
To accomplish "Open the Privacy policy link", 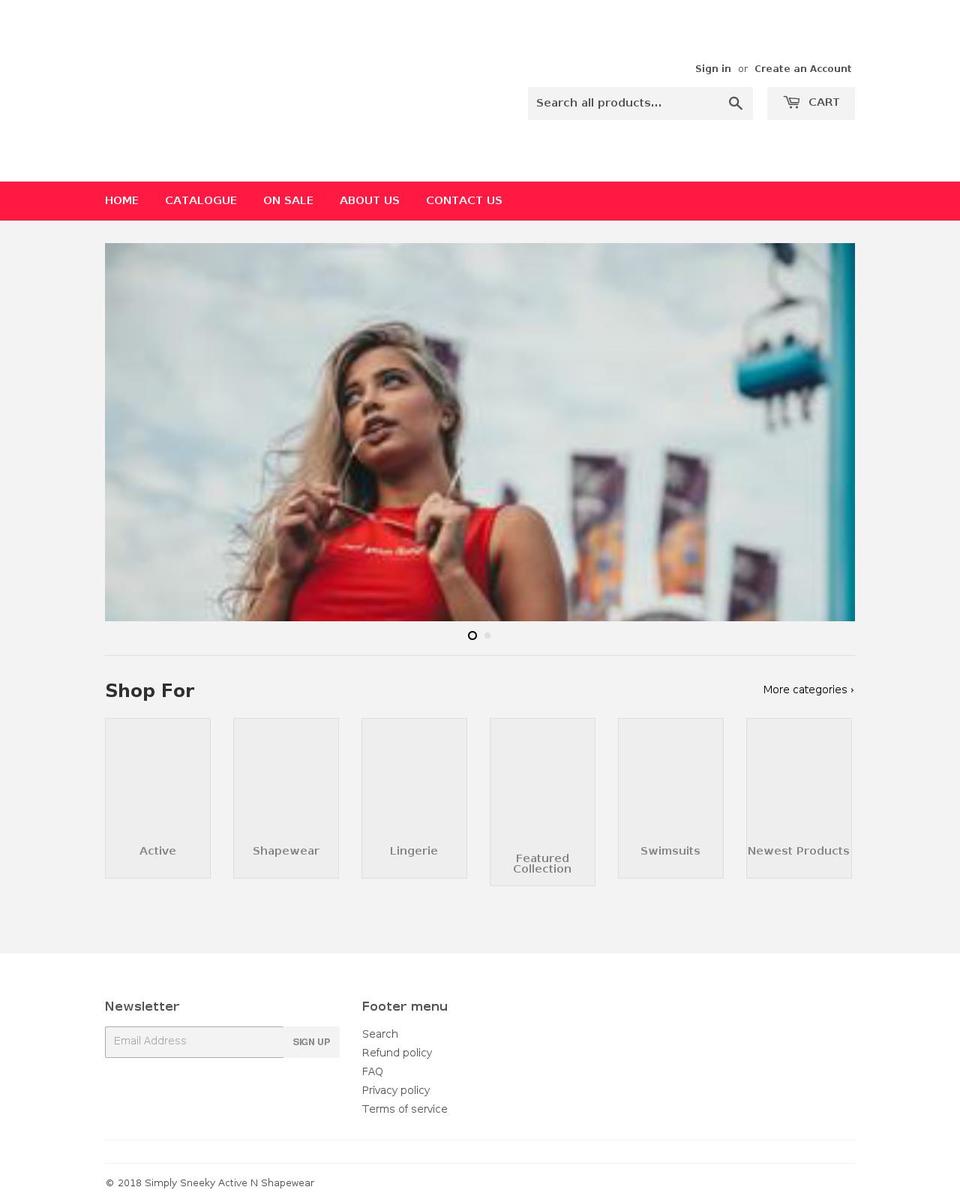I will (x=396, y=1091).
